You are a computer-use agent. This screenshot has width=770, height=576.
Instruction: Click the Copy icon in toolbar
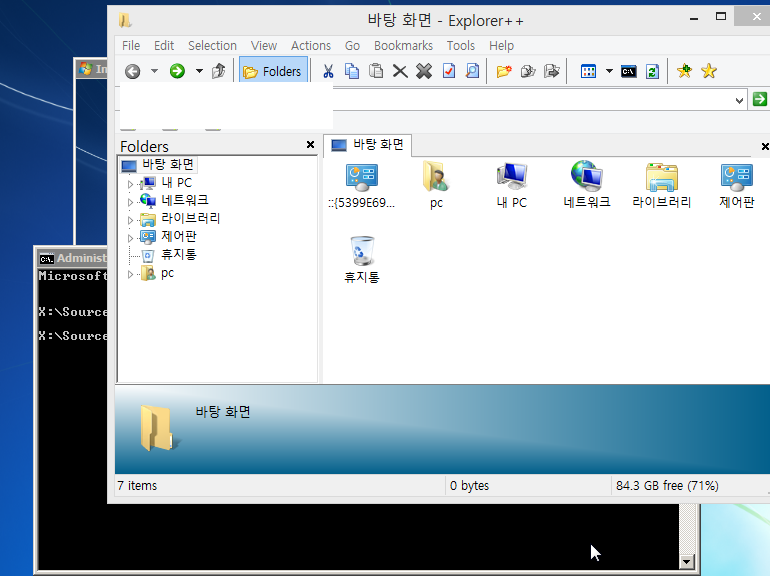coord(352,71)
